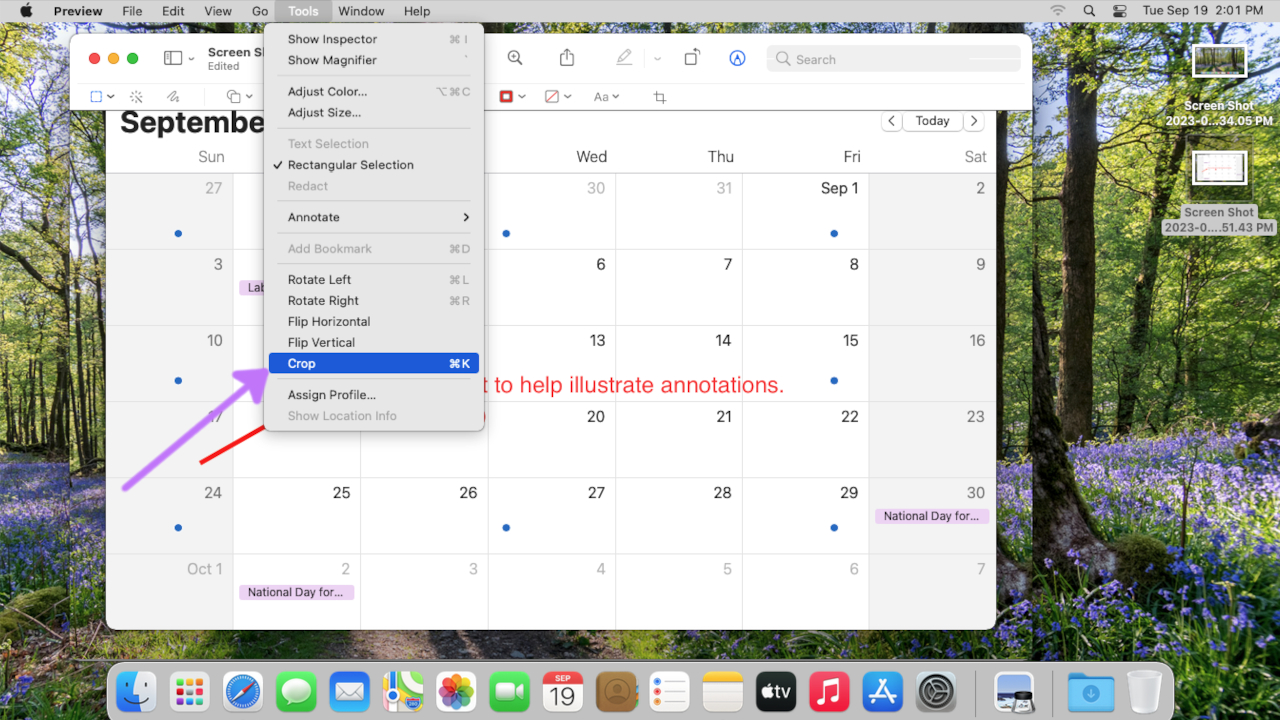Open the selection tools dropdown
The height and width of the screenshot is (720, 1280).
[x=103, y=97]
